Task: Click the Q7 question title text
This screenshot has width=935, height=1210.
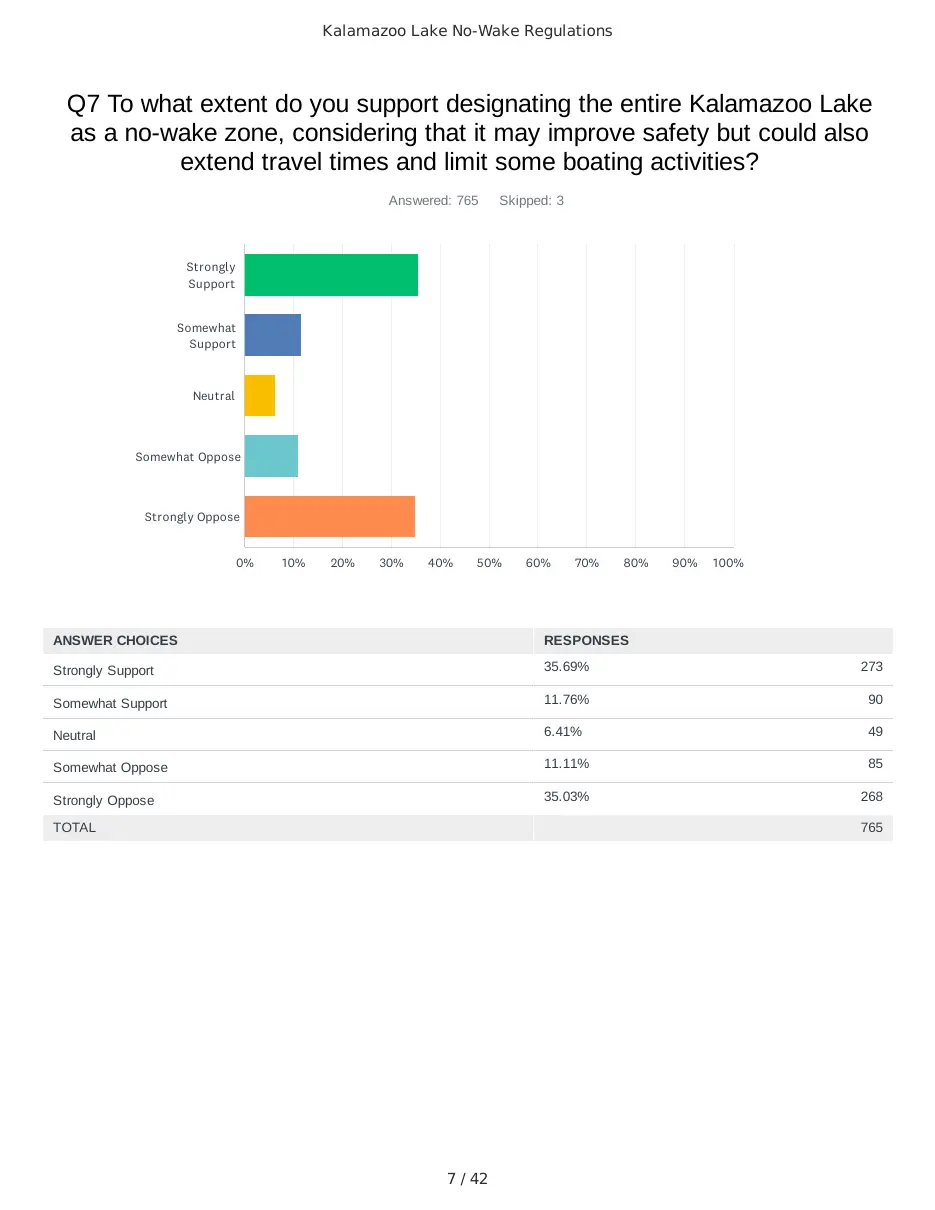Action: click(x=469, y=132)
